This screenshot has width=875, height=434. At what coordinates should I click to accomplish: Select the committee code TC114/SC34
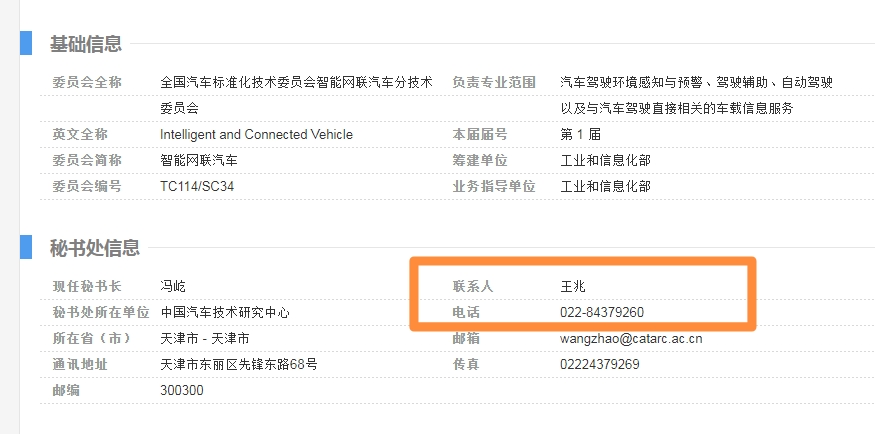(x=197, y=186)
